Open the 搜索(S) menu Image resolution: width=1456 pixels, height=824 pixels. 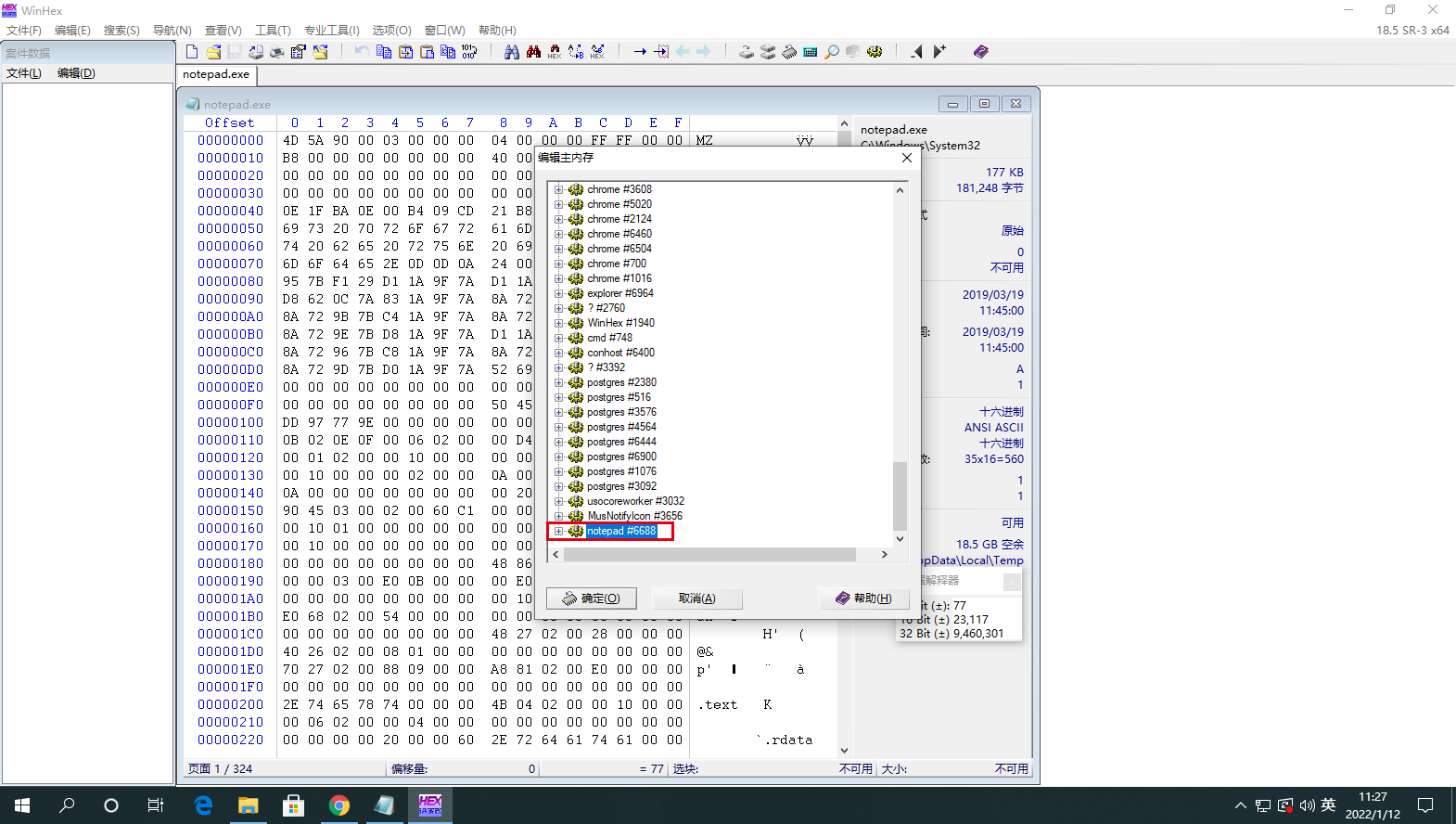[121, 31]
